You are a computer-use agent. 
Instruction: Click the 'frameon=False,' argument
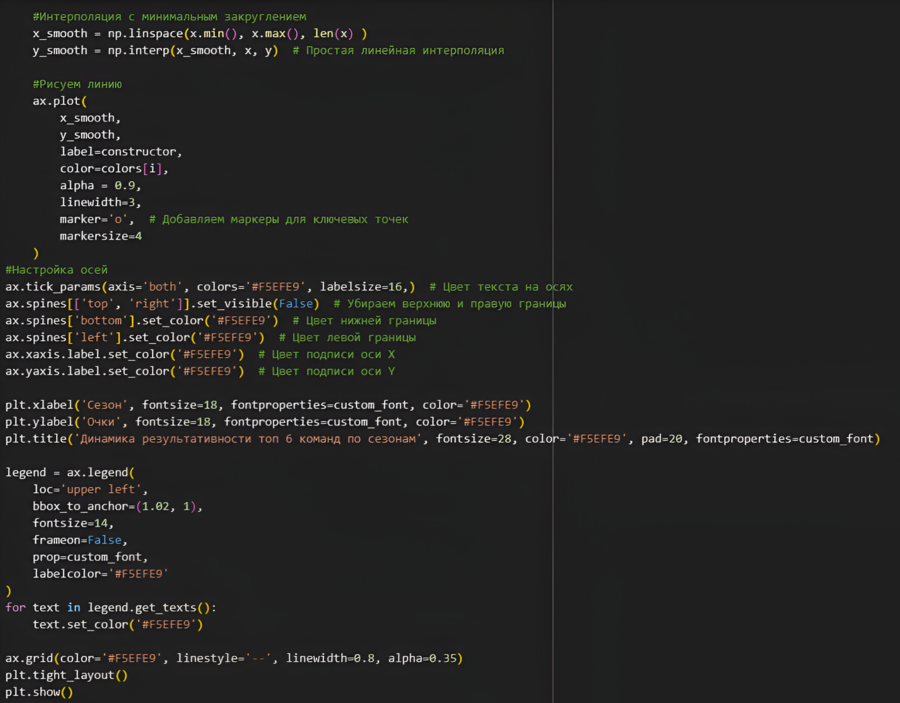[80, 540]
